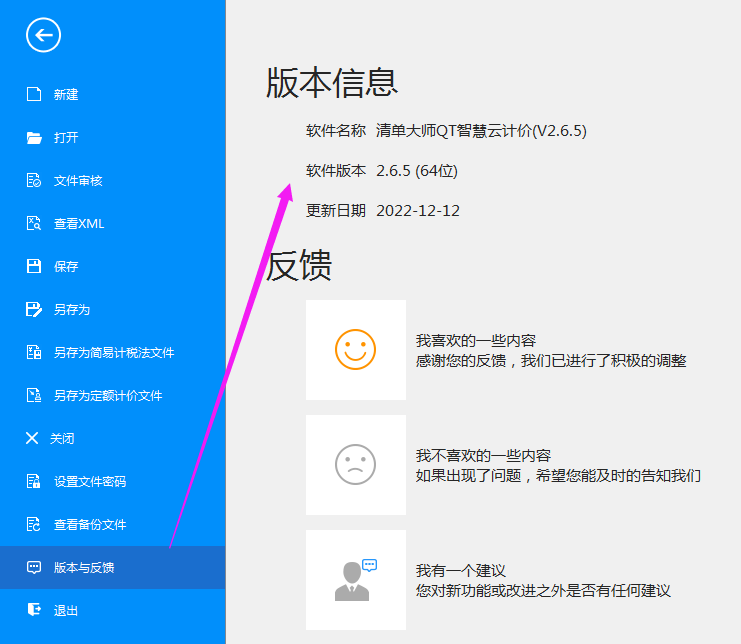Viewport: 741px width, 644px height.
Task: Click the 反馈 section heading
Action: [x=299, y=265]
